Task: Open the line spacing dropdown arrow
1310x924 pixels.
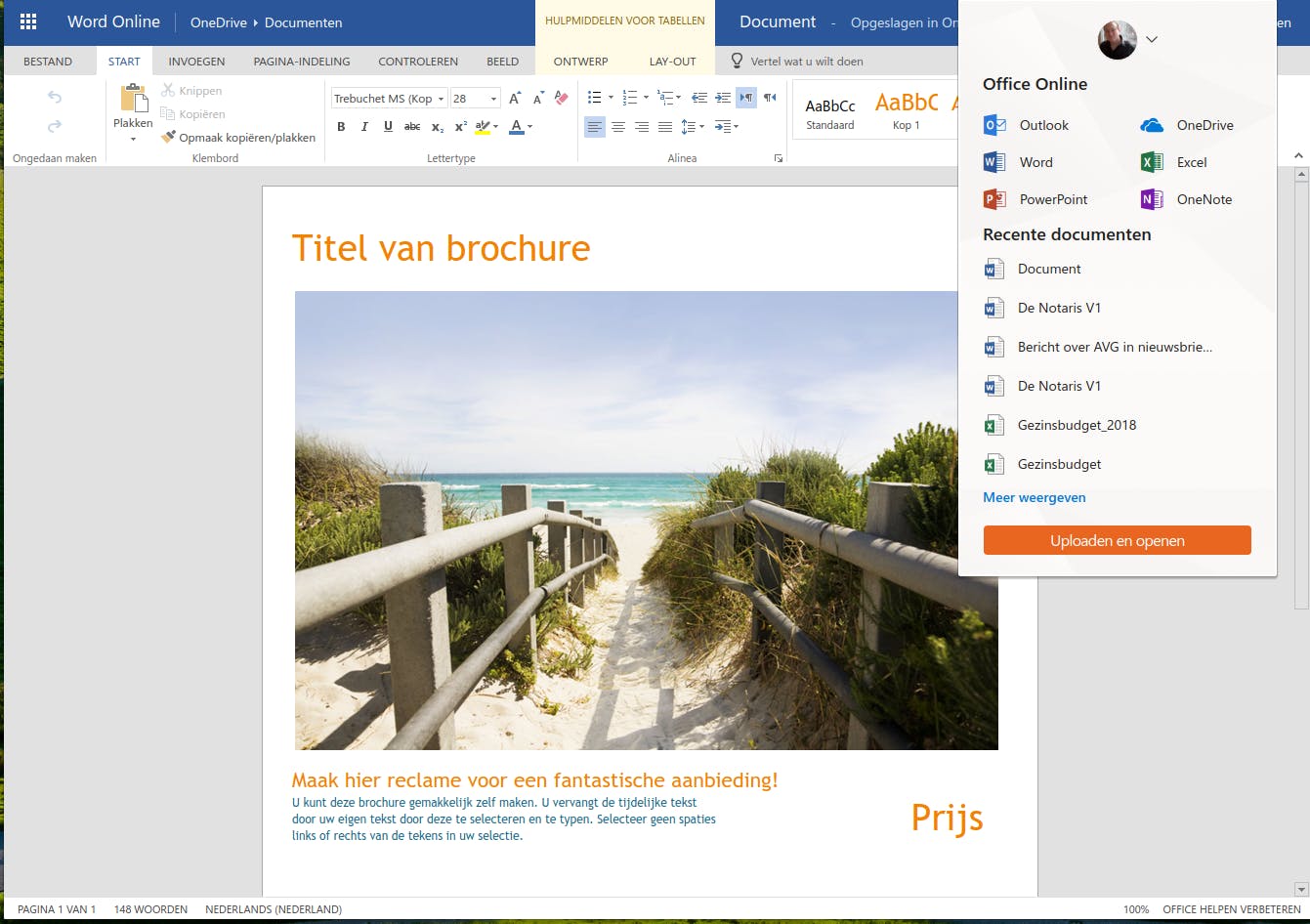Action: tap(701, 126)
